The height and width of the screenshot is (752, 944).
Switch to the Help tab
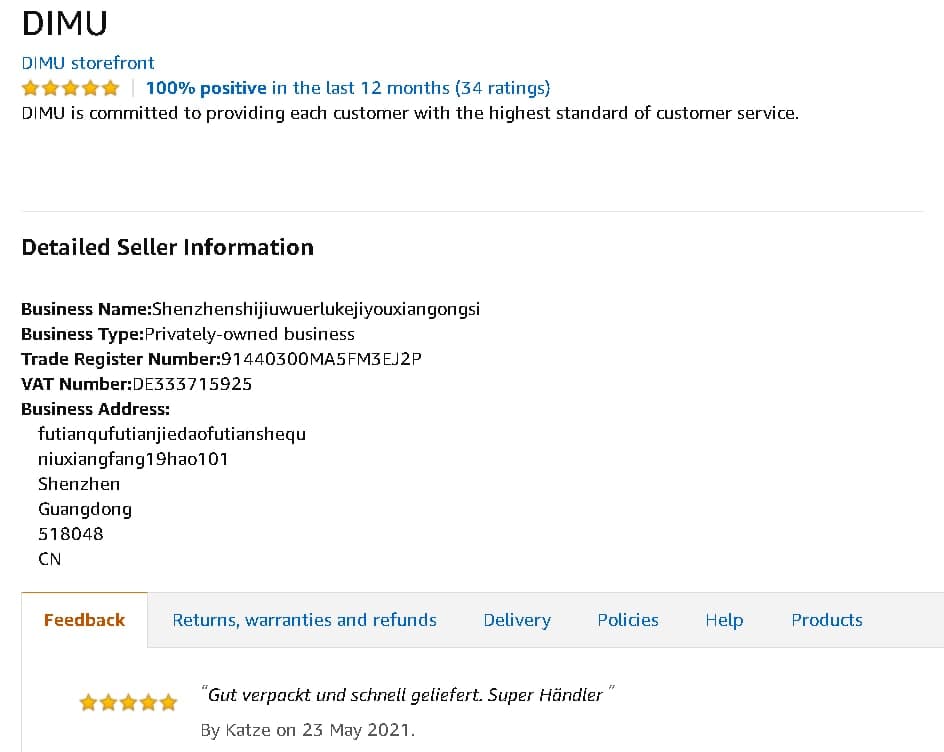tap(723, 620)
